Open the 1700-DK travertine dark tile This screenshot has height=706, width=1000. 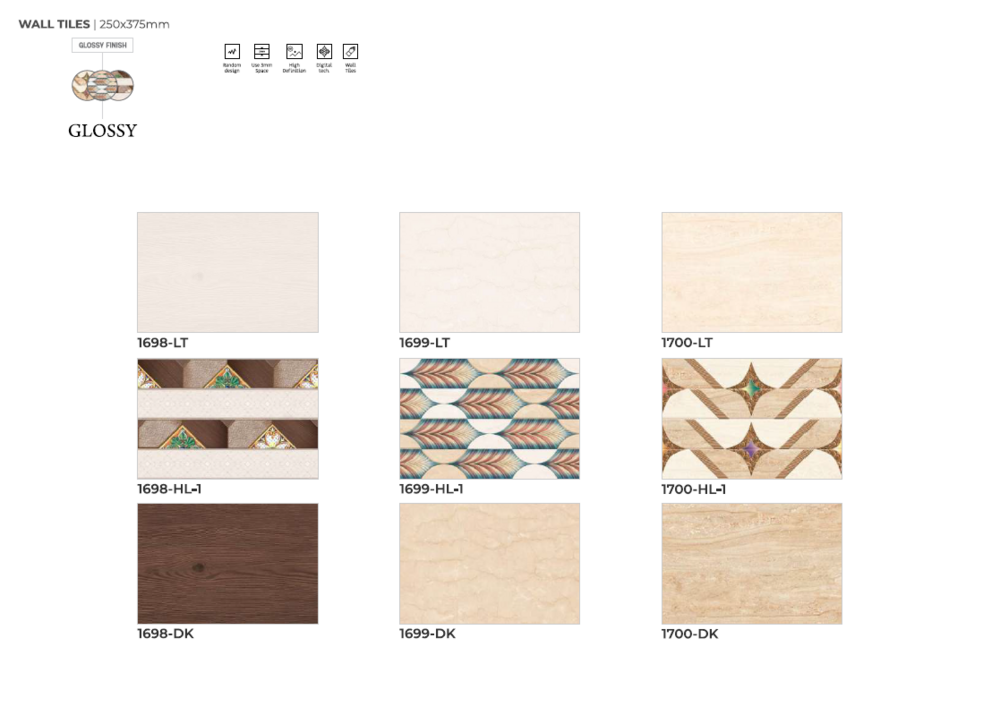tap(751, 564)
